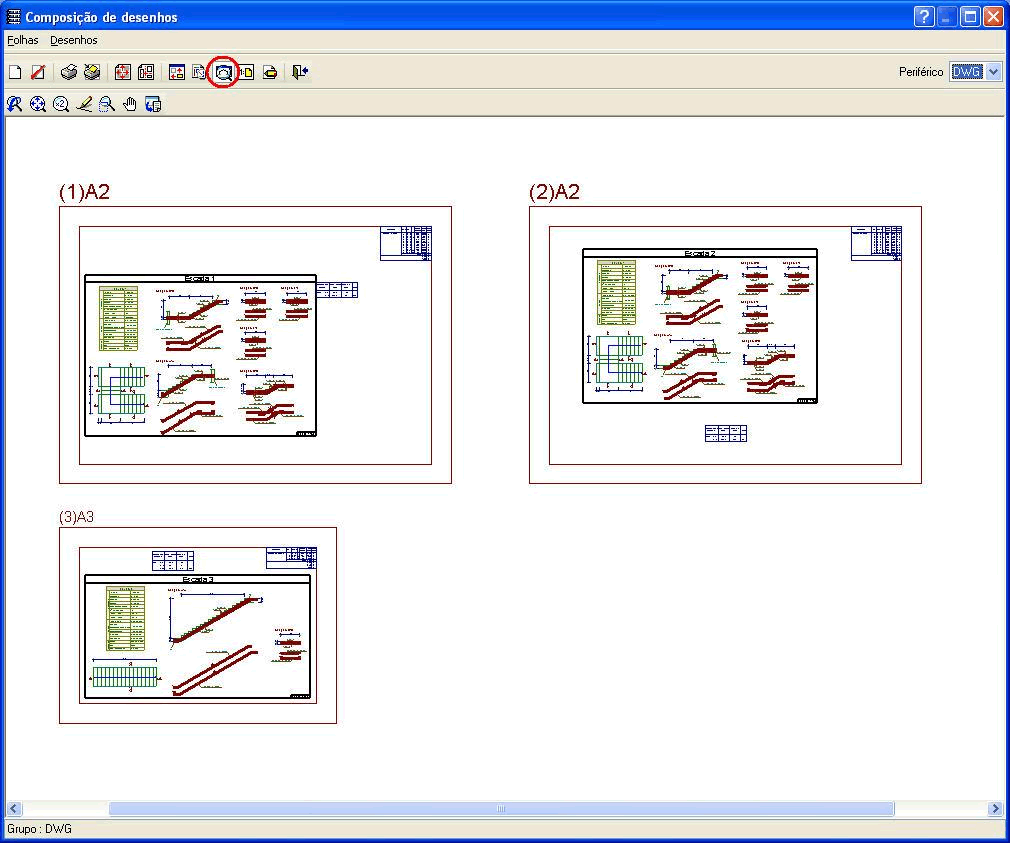1010x843 pixels.
Task: Click the print current view icon
Action: point(153,104)
